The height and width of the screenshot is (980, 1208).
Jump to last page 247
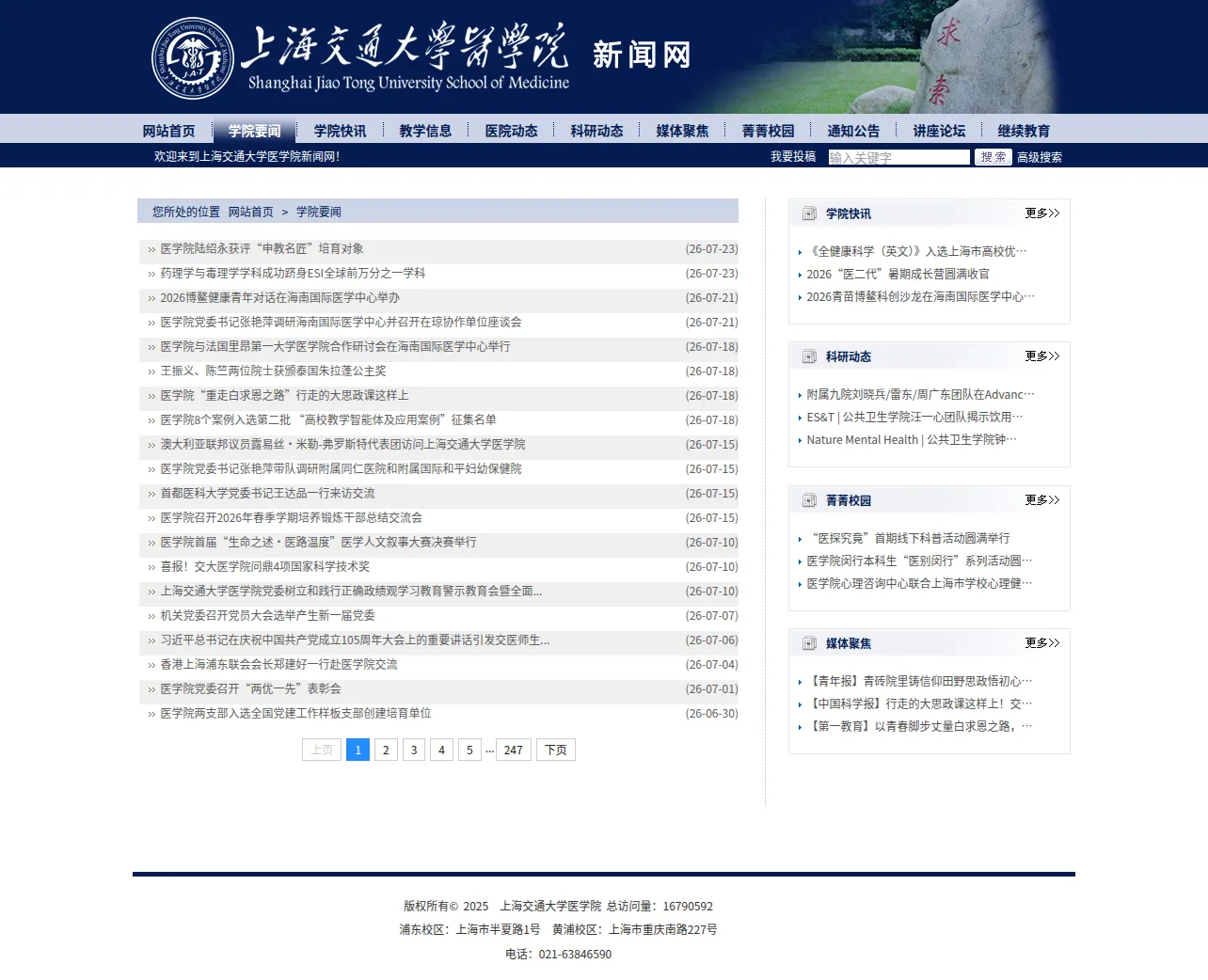(x=514, y=750)
